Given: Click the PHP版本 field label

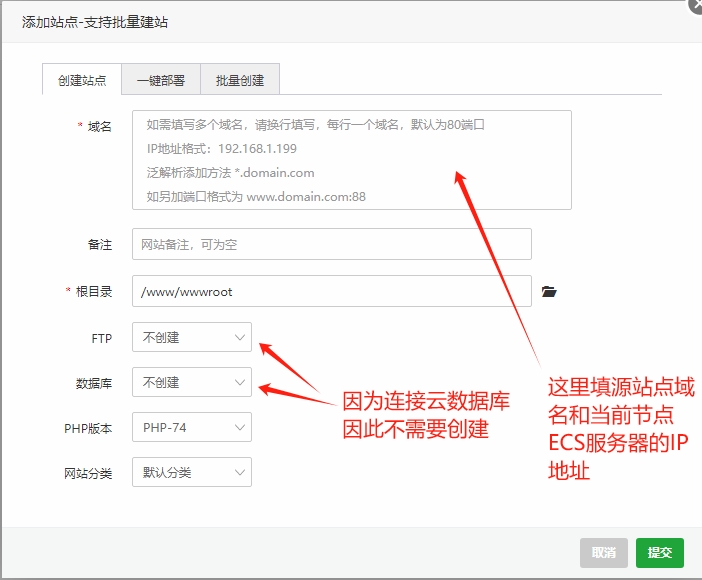Looking at the screenshot, I should pos(88,429).
